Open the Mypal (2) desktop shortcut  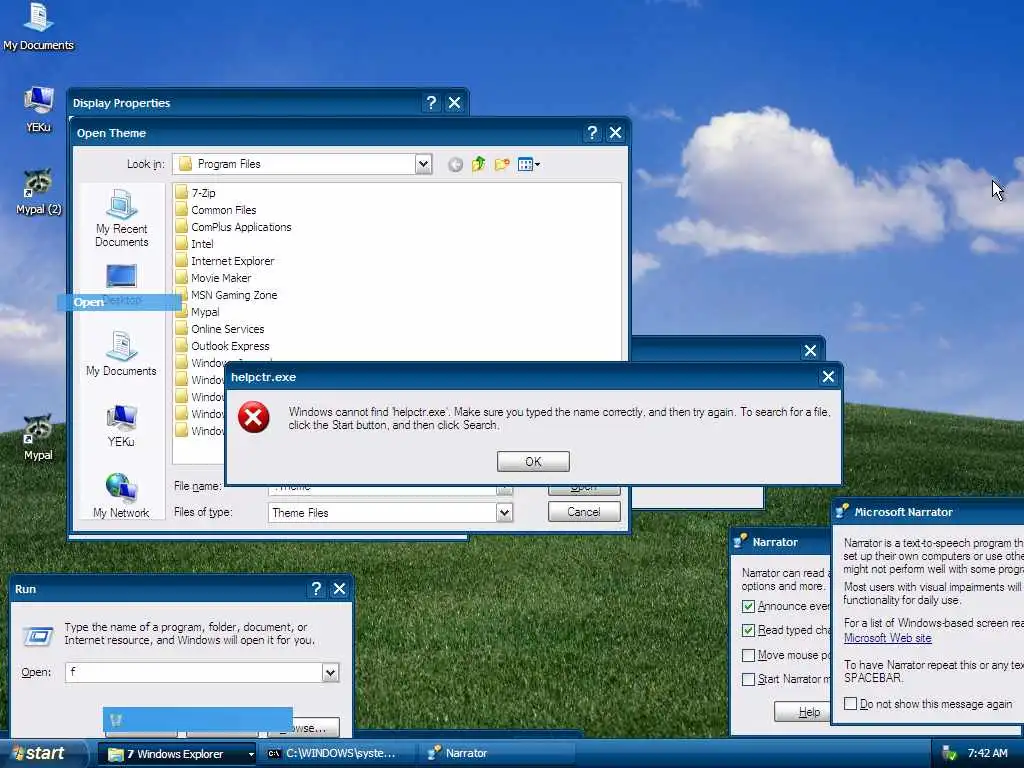click(39, 192)
